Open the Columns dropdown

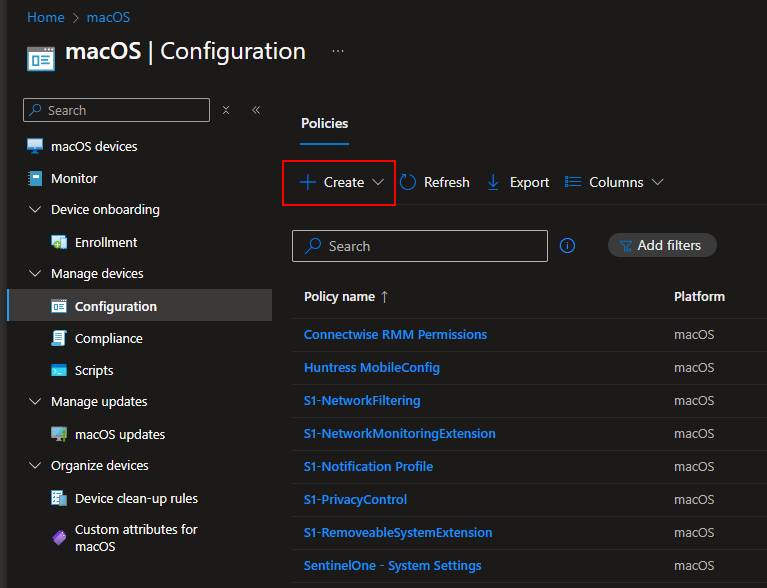click(x=614, y=182)
